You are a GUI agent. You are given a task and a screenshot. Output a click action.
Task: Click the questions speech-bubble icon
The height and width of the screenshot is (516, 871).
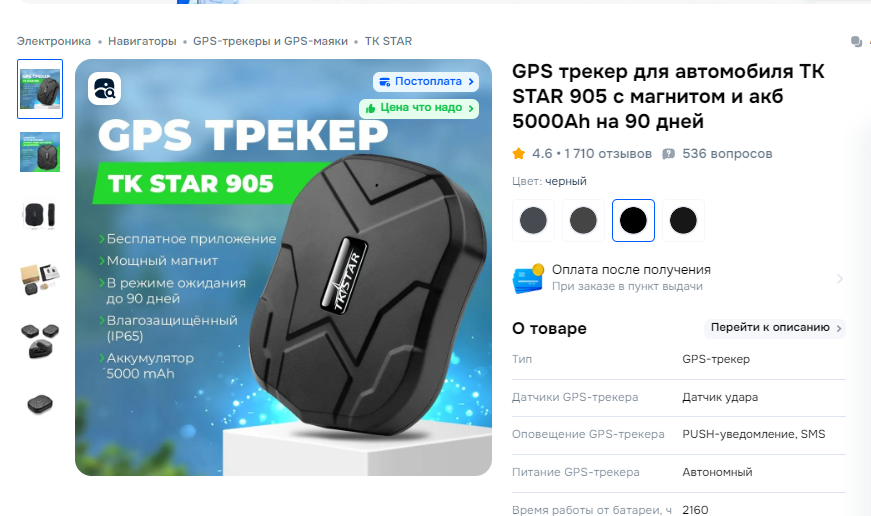(668, 154)
